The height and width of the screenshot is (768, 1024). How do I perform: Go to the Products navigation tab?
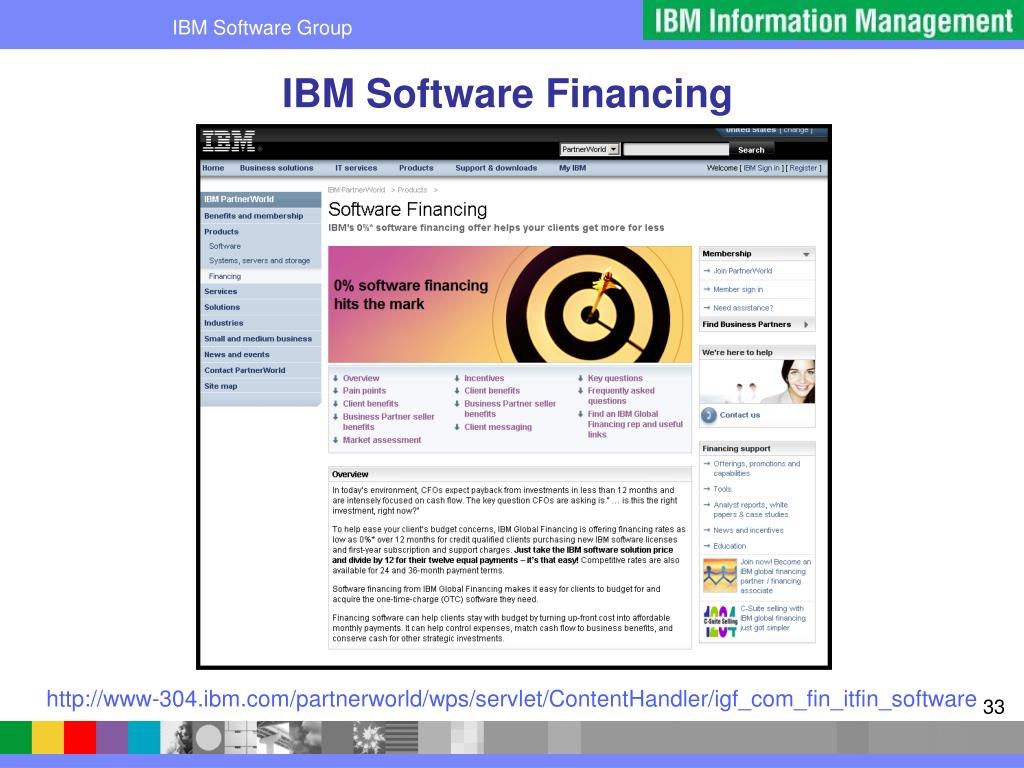pyautogui.click(x=416, y=168)
